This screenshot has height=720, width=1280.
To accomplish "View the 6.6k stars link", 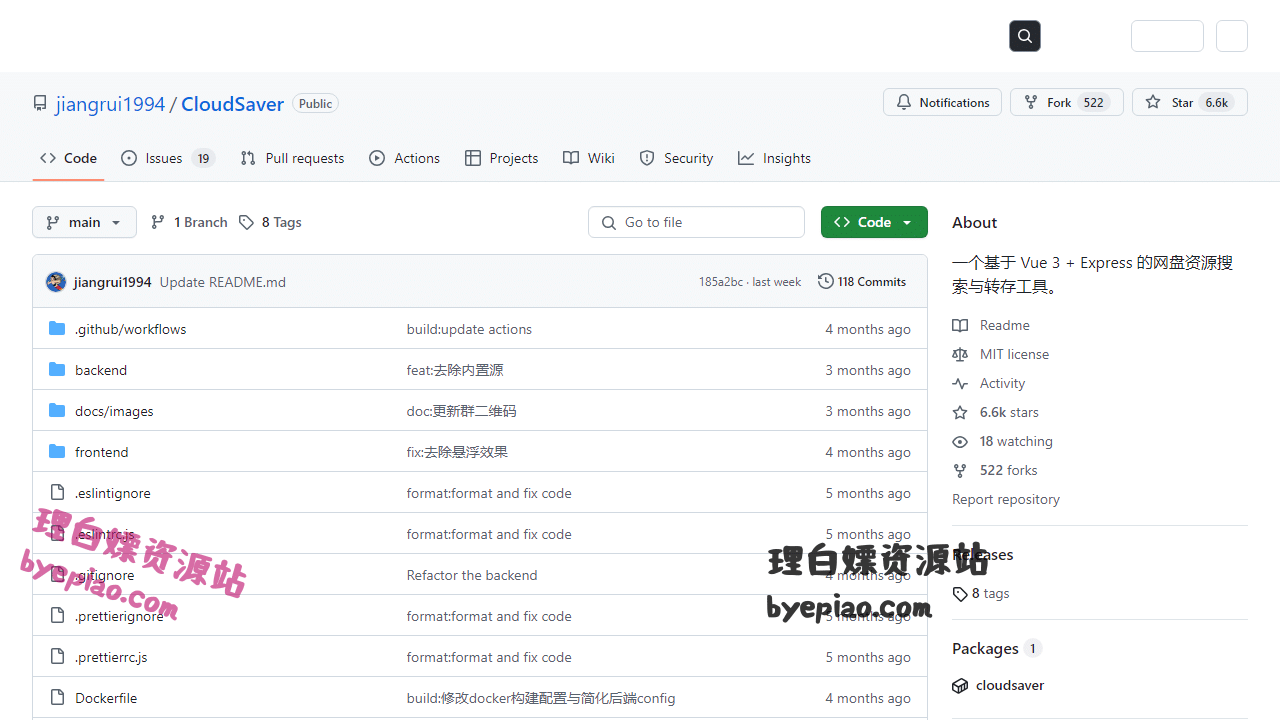I will pyautogui.click(x=996, y=412).
